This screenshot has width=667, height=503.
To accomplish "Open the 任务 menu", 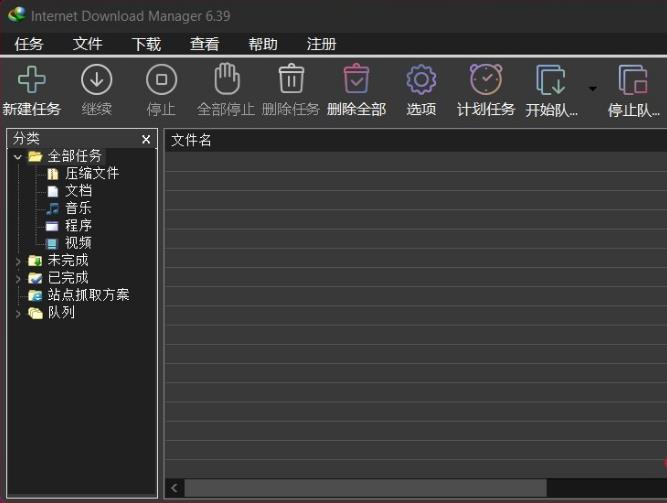I will pos(29,44).
